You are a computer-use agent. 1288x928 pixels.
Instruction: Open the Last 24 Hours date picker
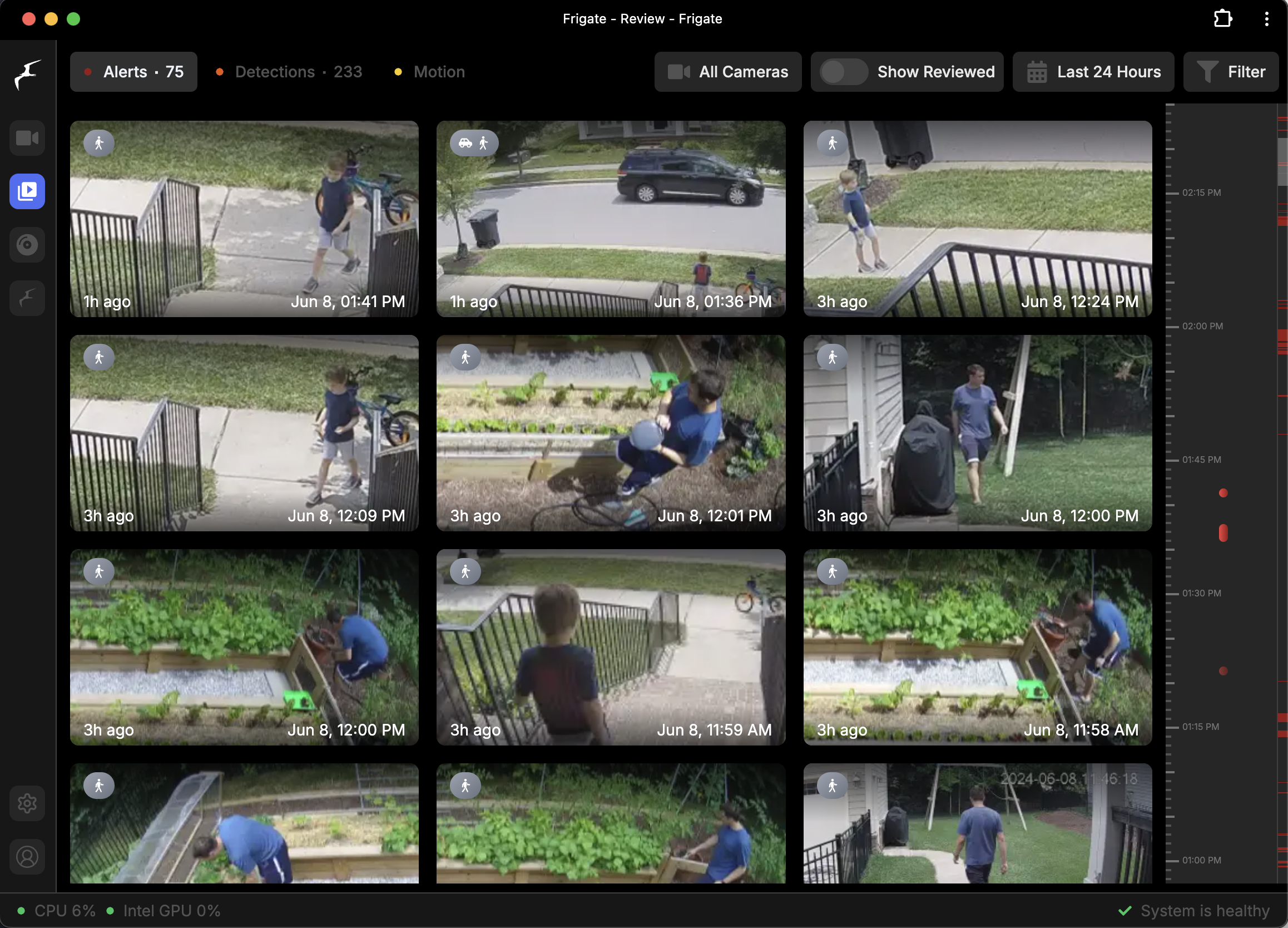[x=1093, y=72]
